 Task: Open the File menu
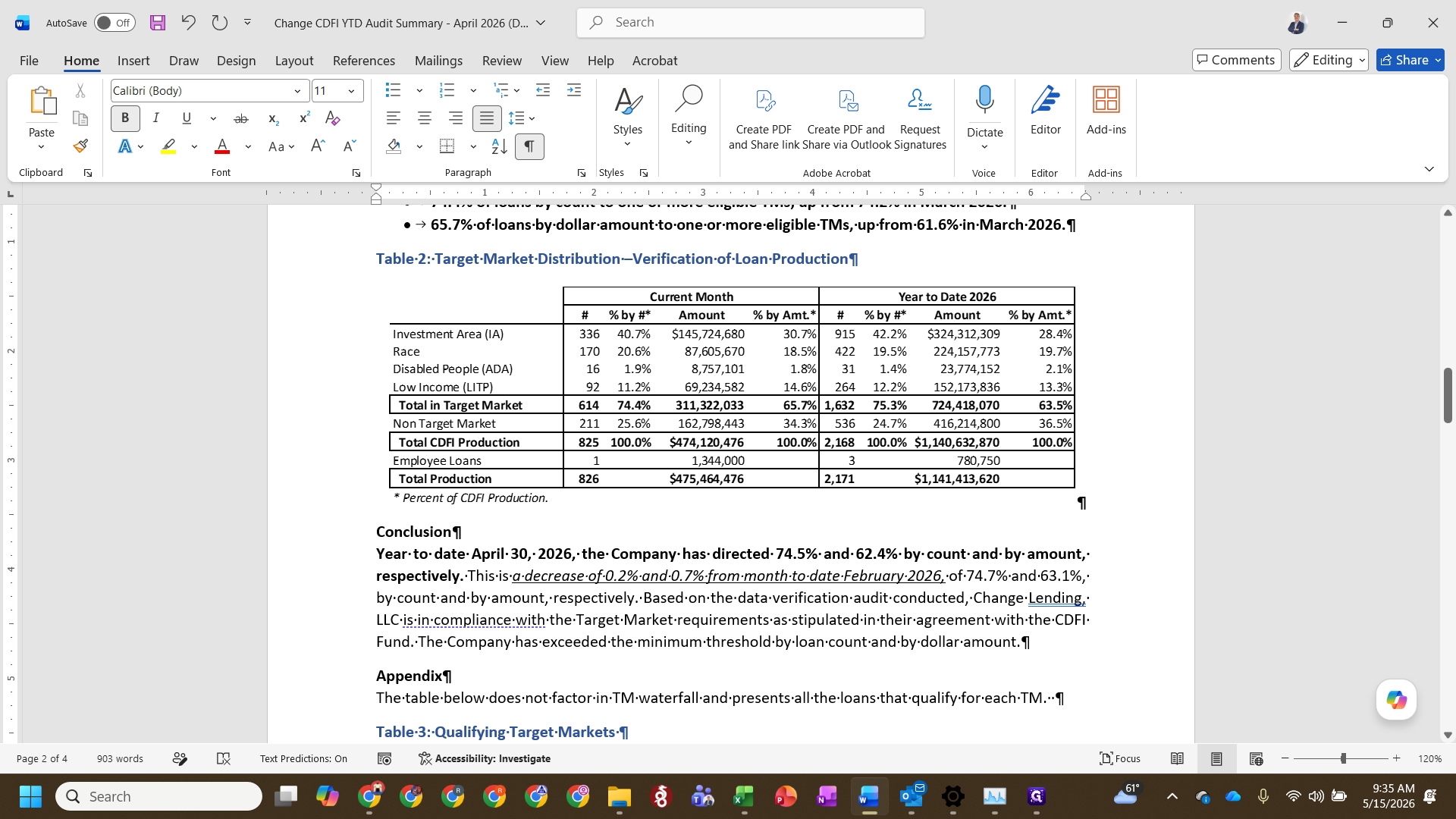pyautogui.click(x=29, y=61)
